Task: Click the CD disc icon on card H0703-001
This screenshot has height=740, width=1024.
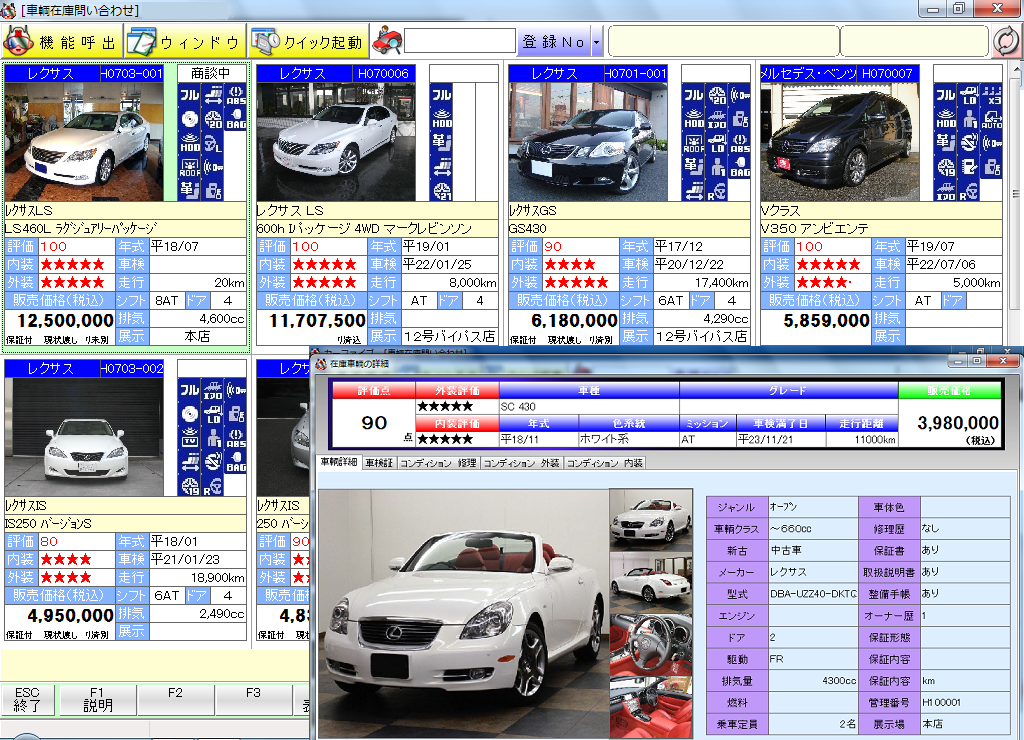Action: (x=190, y=119)
